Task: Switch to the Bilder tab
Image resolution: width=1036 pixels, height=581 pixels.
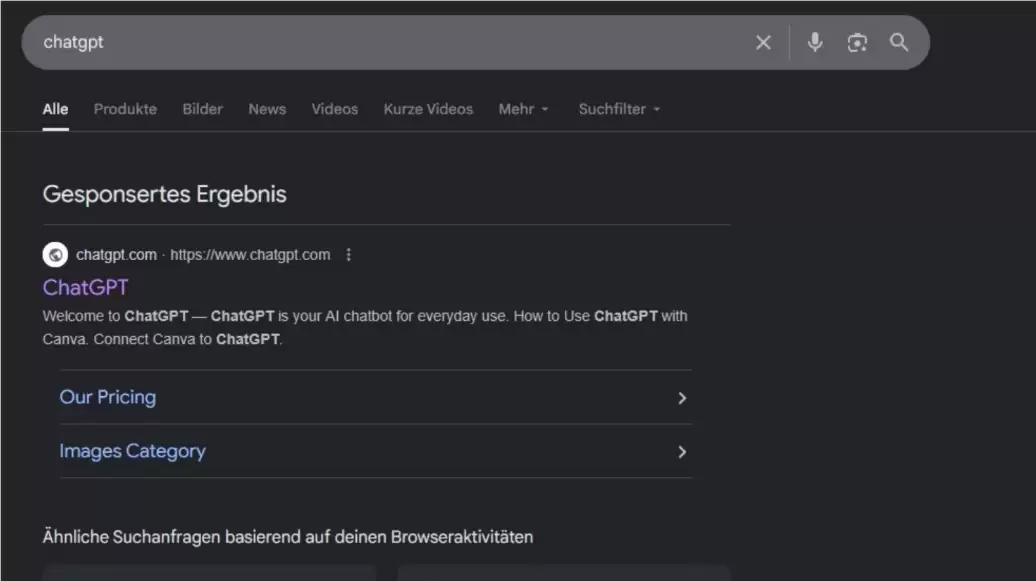Action: [203, 109]
